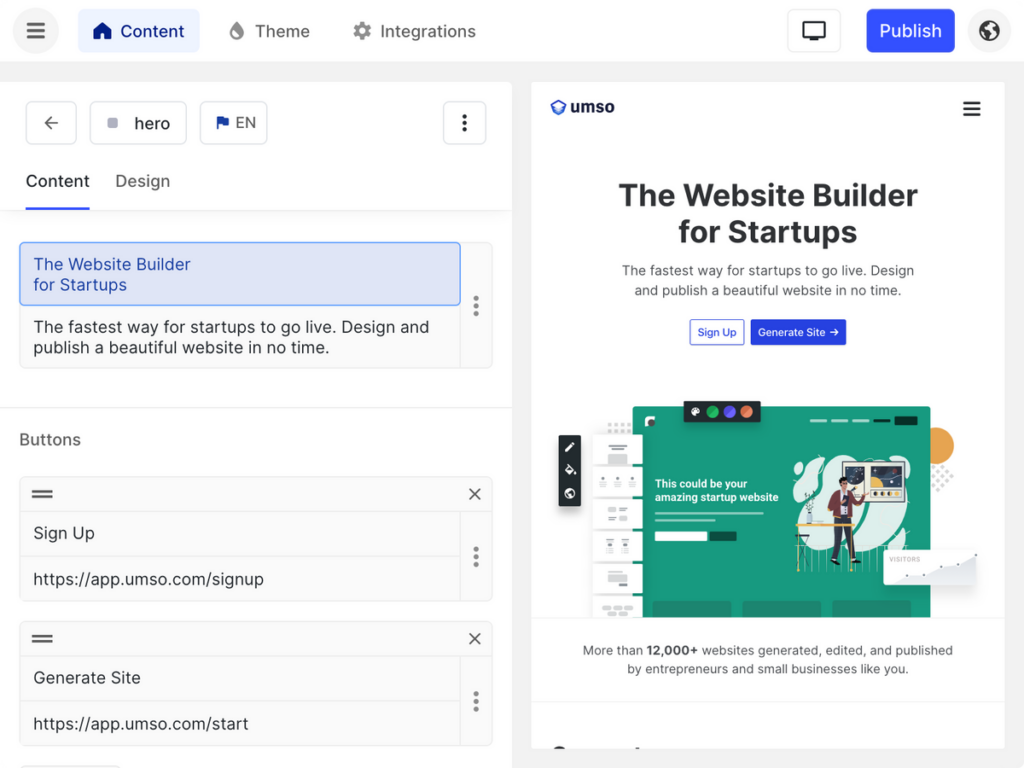Open the Theme tab in top navigation
The height and width of the screenshot is (768, 1024).
pos(269,31)
